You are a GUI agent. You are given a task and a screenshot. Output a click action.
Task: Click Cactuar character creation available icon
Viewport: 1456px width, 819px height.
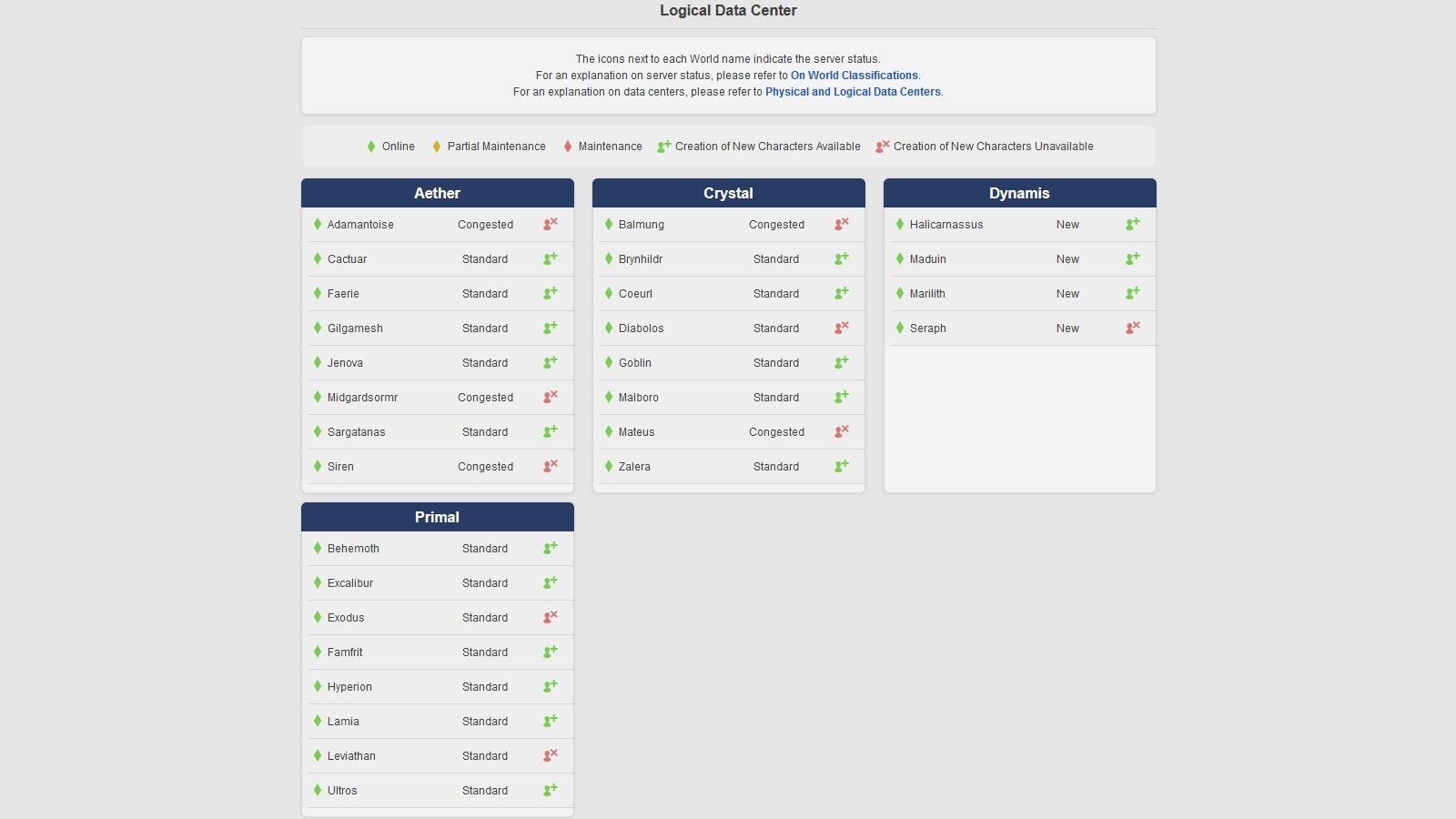pos(551,258)
